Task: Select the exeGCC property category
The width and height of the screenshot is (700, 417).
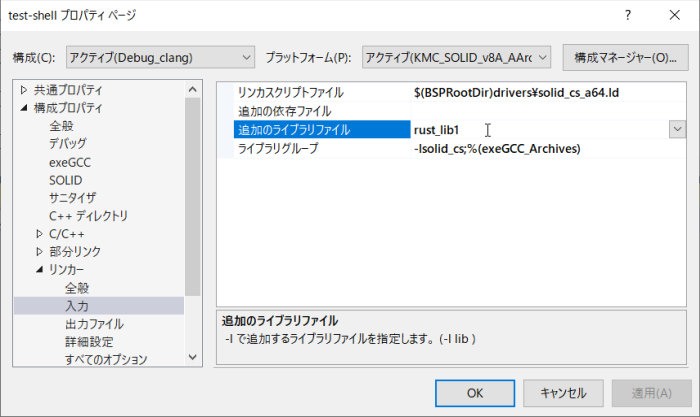Action: pos(70,162)
